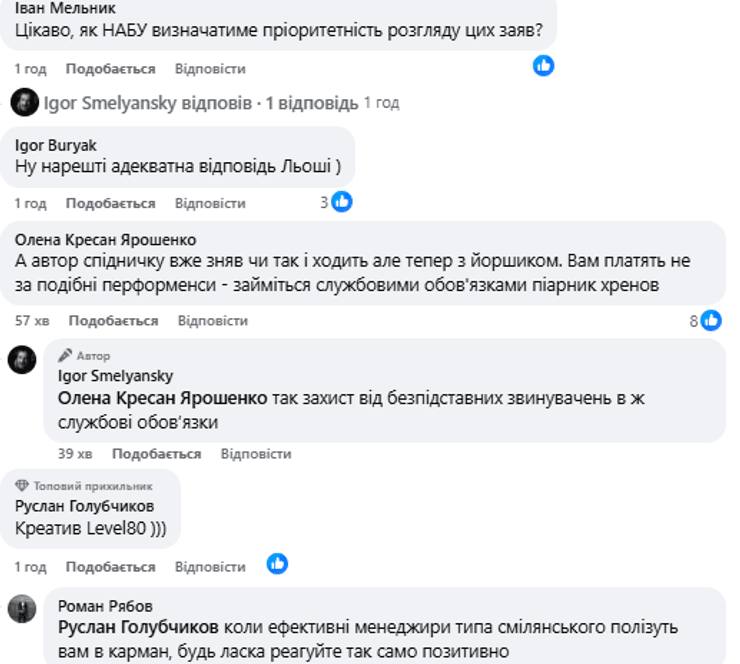Click the Автор pen badge

[66, 355]
